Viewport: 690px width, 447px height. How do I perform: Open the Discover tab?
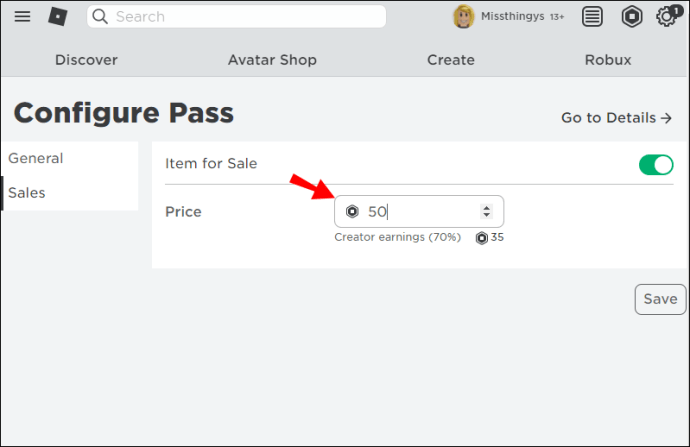[86, 60]
